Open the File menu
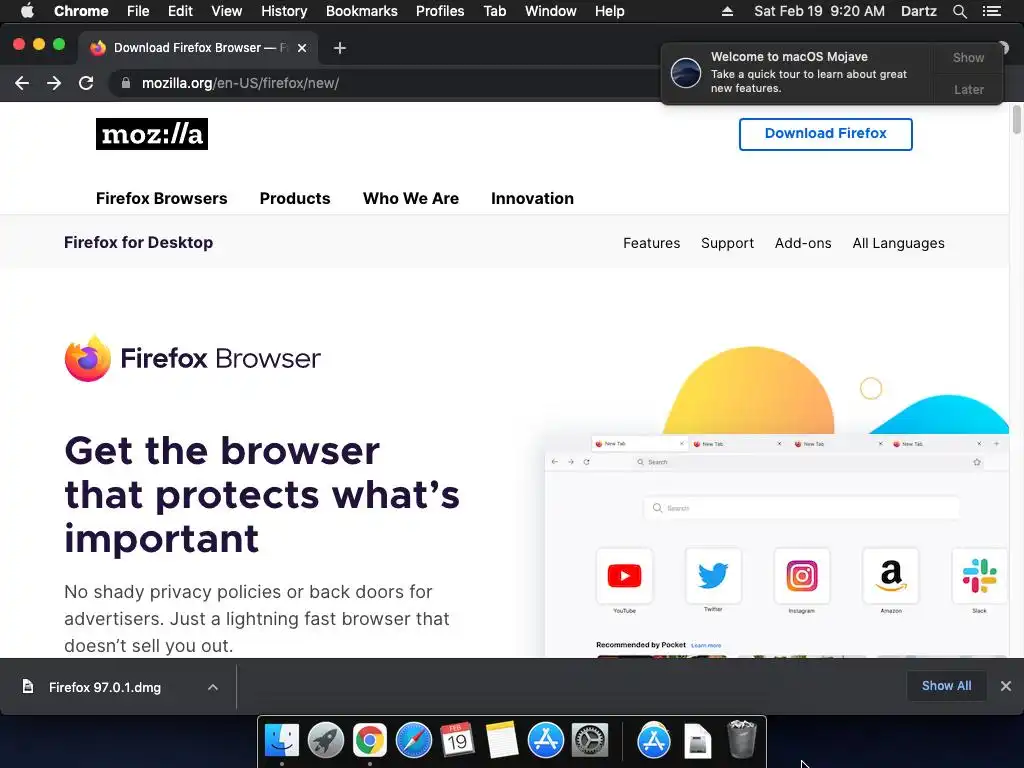This screenshot has width=1024, height=768. 138,11
